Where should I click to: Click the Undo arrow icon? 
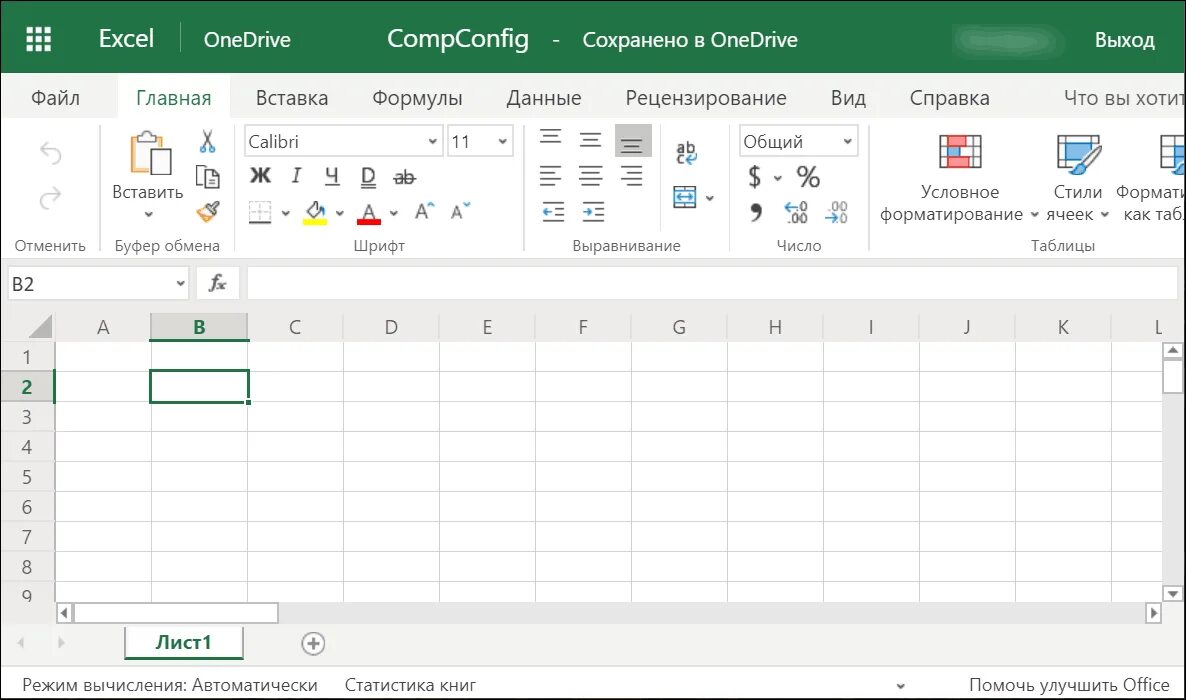[x=51, y=154]
